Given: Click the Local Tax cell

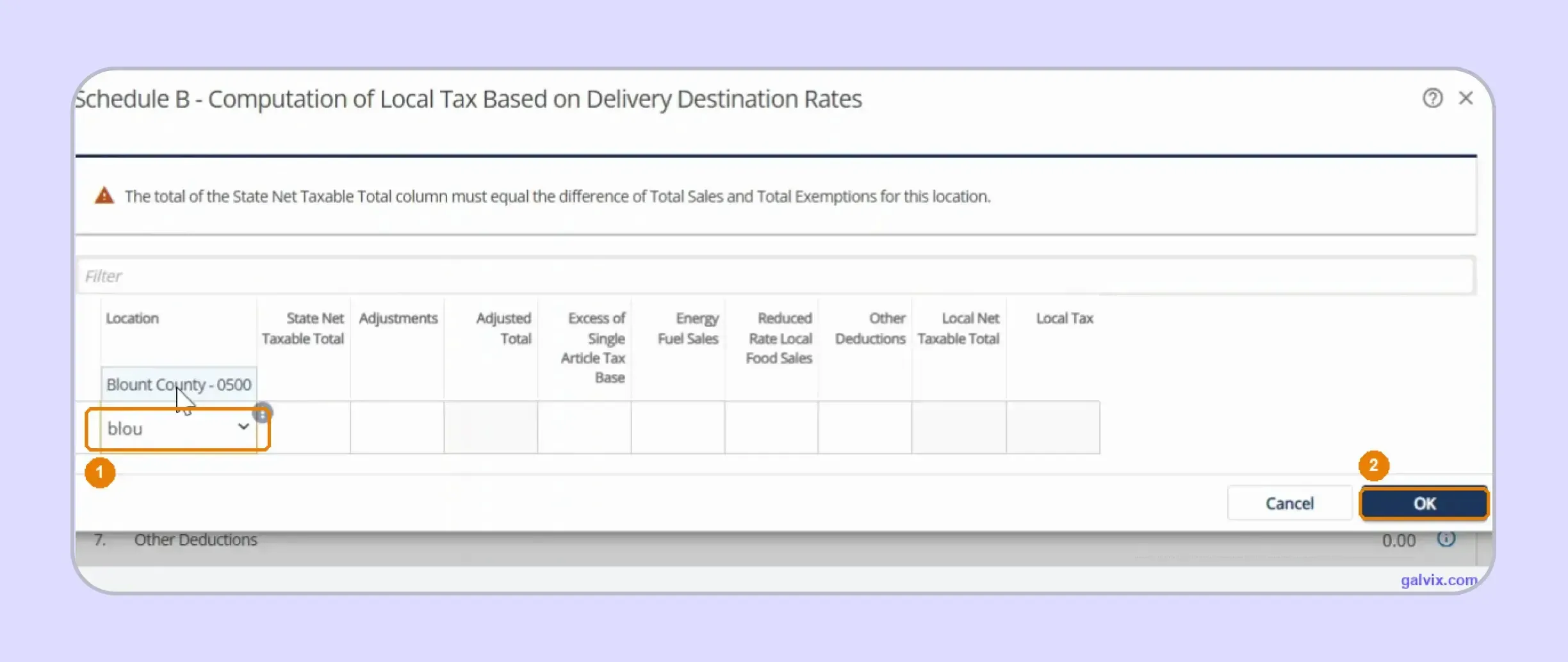Looking at the screenshot, I should click(x=1053, y=428).
